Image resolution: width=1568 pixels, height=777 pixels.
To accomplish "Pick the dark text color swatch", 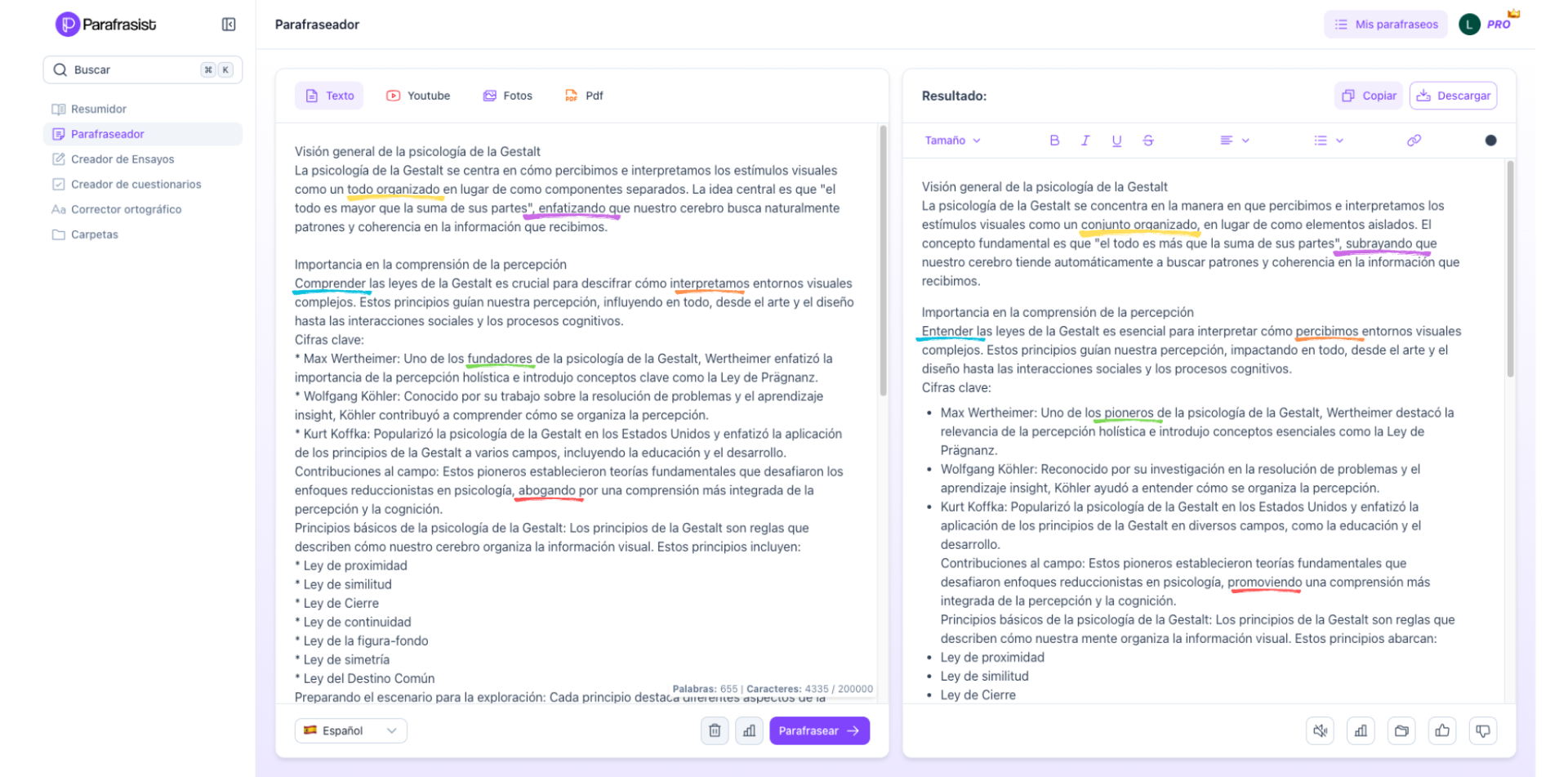I will (1490, 141).
